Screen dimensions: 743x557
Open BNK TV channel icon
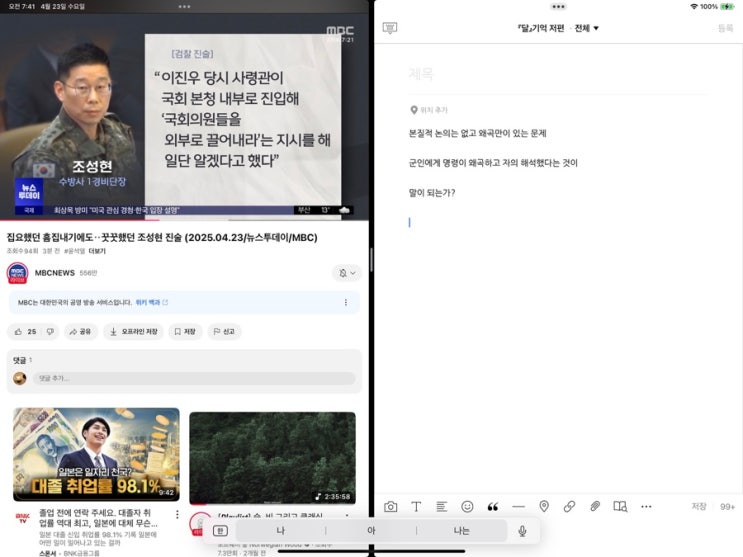(x=23, y=517)
